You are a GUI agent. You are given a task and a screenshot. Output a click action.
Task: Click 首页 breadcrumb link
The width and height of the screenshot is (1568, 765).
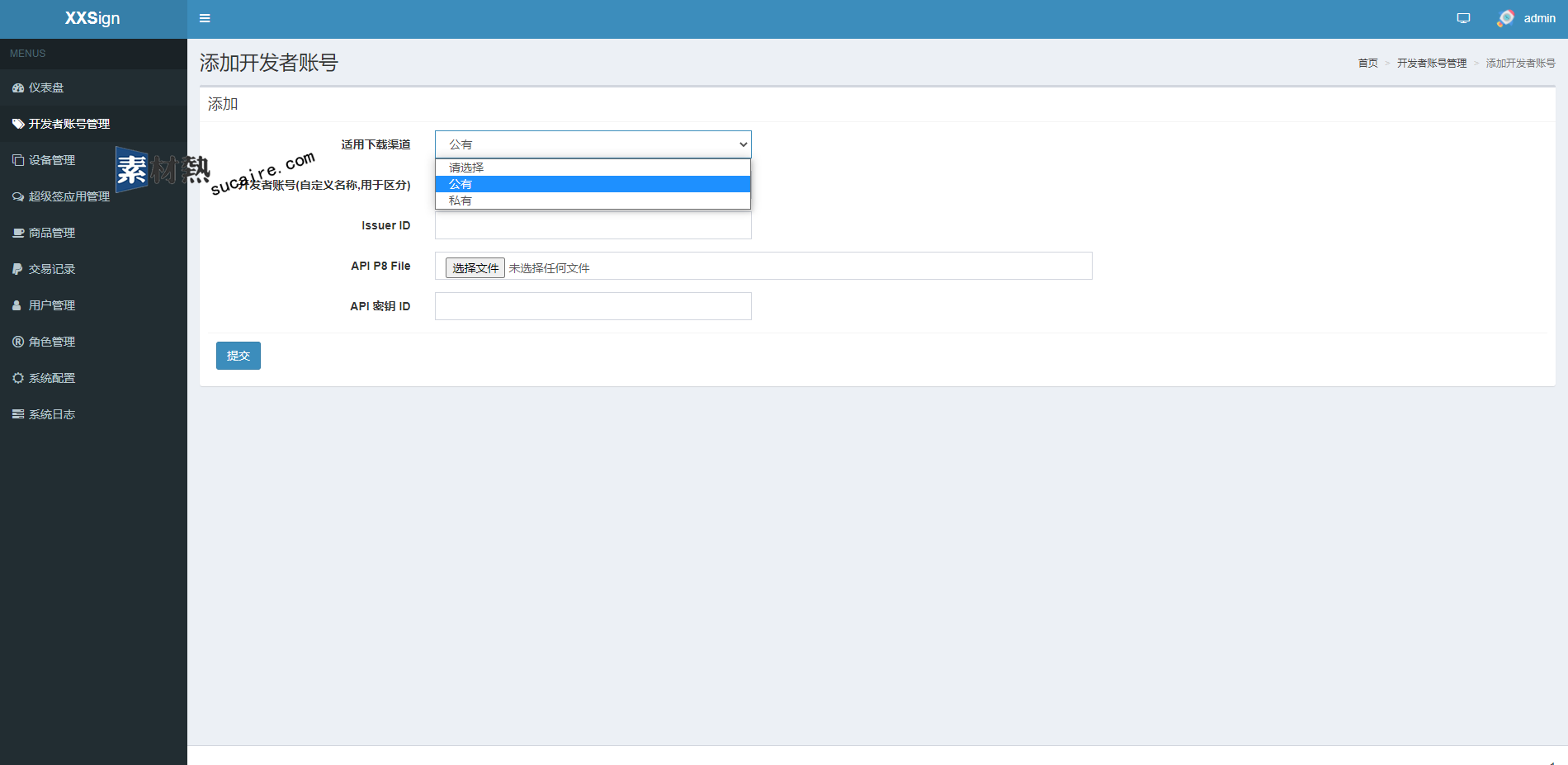pos(1367,64)
